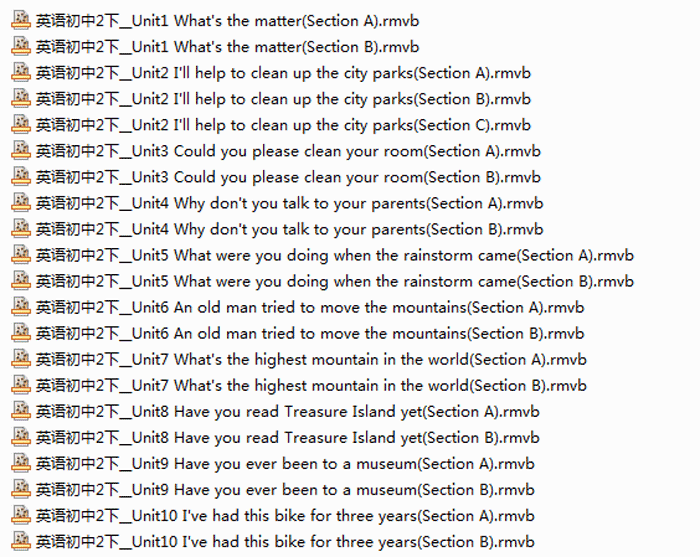Select Unit1 What's the matter(Section B).rmvb
The image size is (700, 557).
228,47
